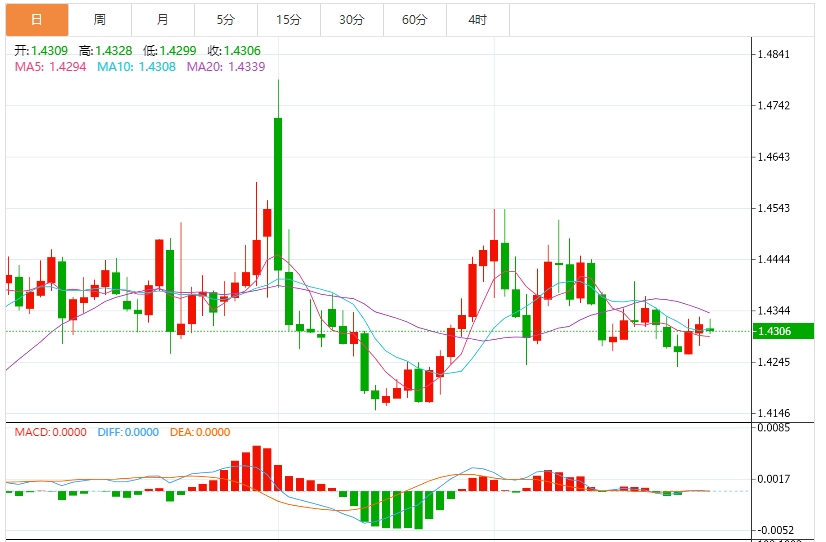Screen dimensions: 826x542
Task: Click the 1.4344 price axis label
Action: pyautogui.click(x=773, y=311)
